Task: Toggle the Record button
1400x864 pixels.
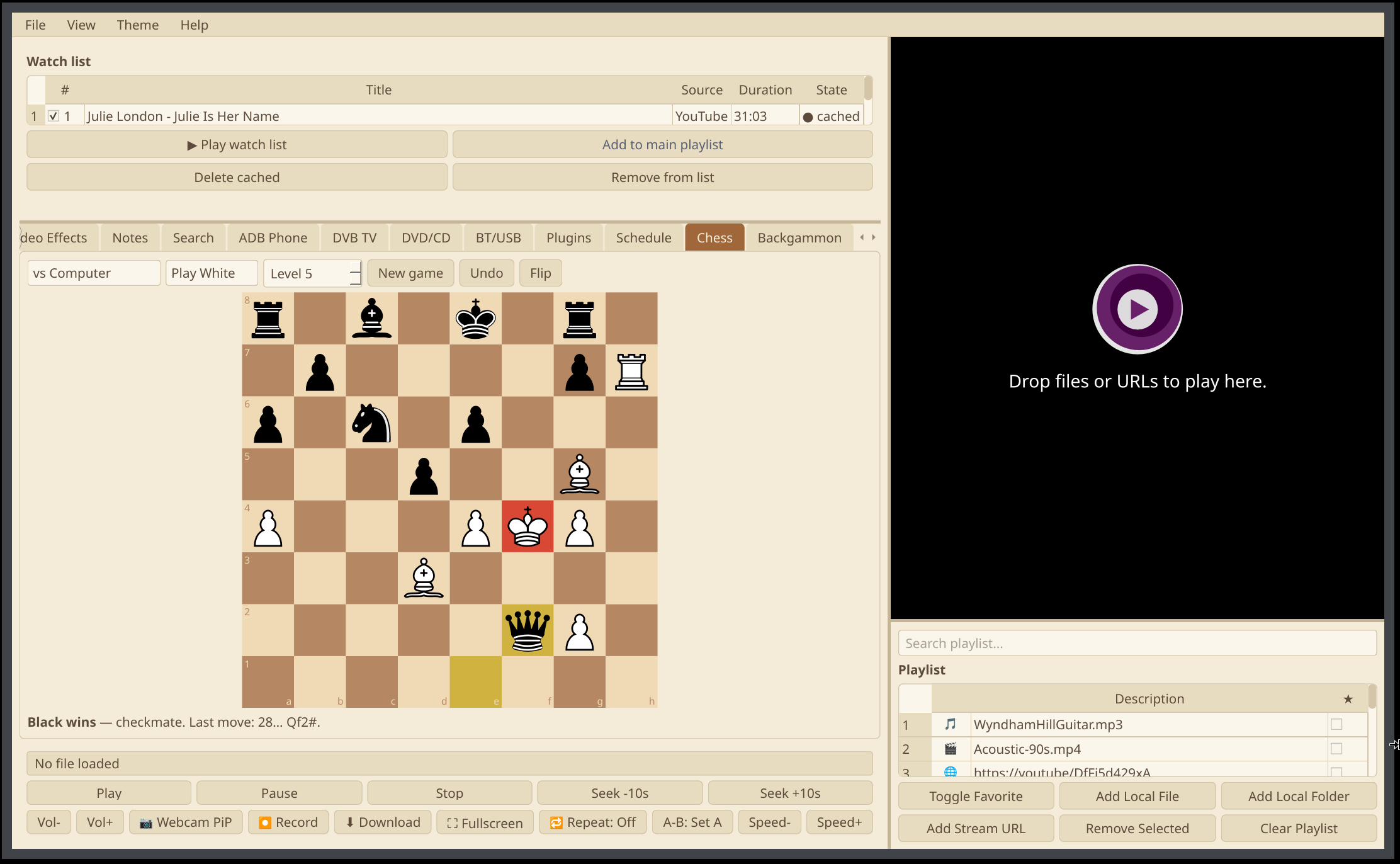Action: (288, 822)
